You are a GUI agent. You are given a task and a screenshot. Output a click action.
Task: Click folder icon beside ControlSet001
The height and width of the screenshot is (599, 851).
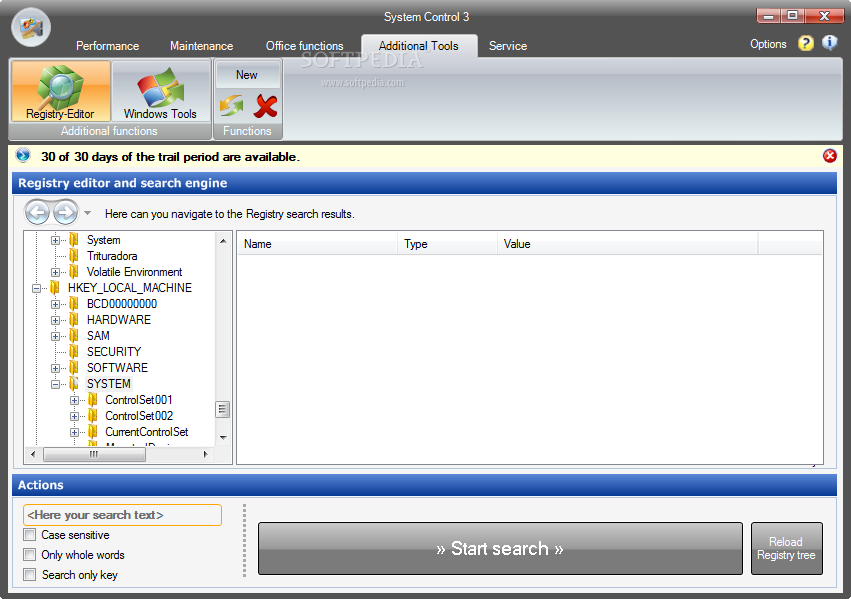click(93, 400)
